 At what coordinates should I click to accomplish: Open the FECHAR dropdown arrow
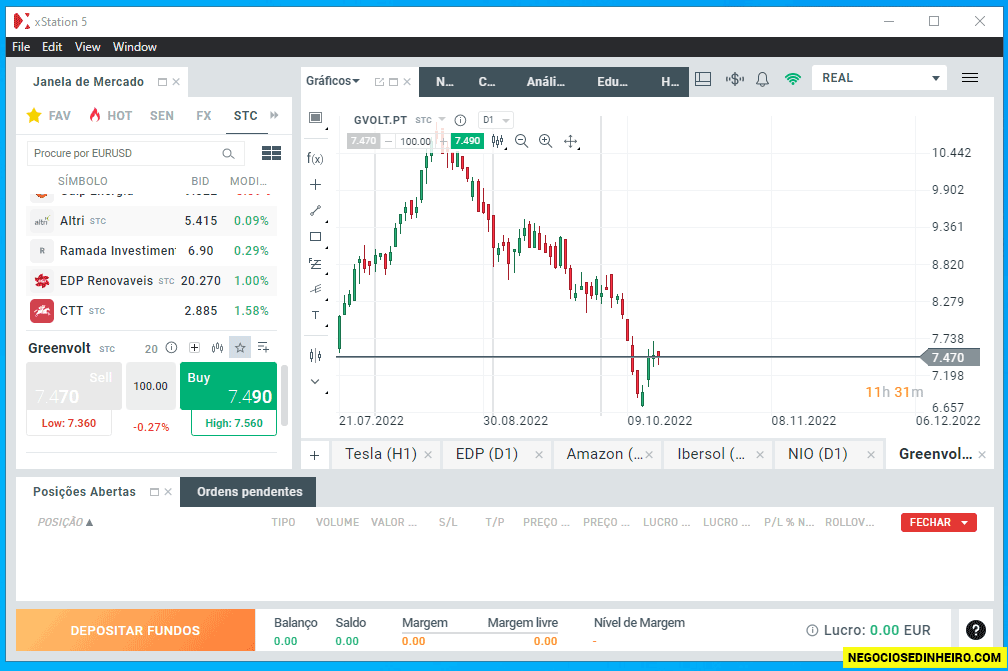[x=964, y=523]
